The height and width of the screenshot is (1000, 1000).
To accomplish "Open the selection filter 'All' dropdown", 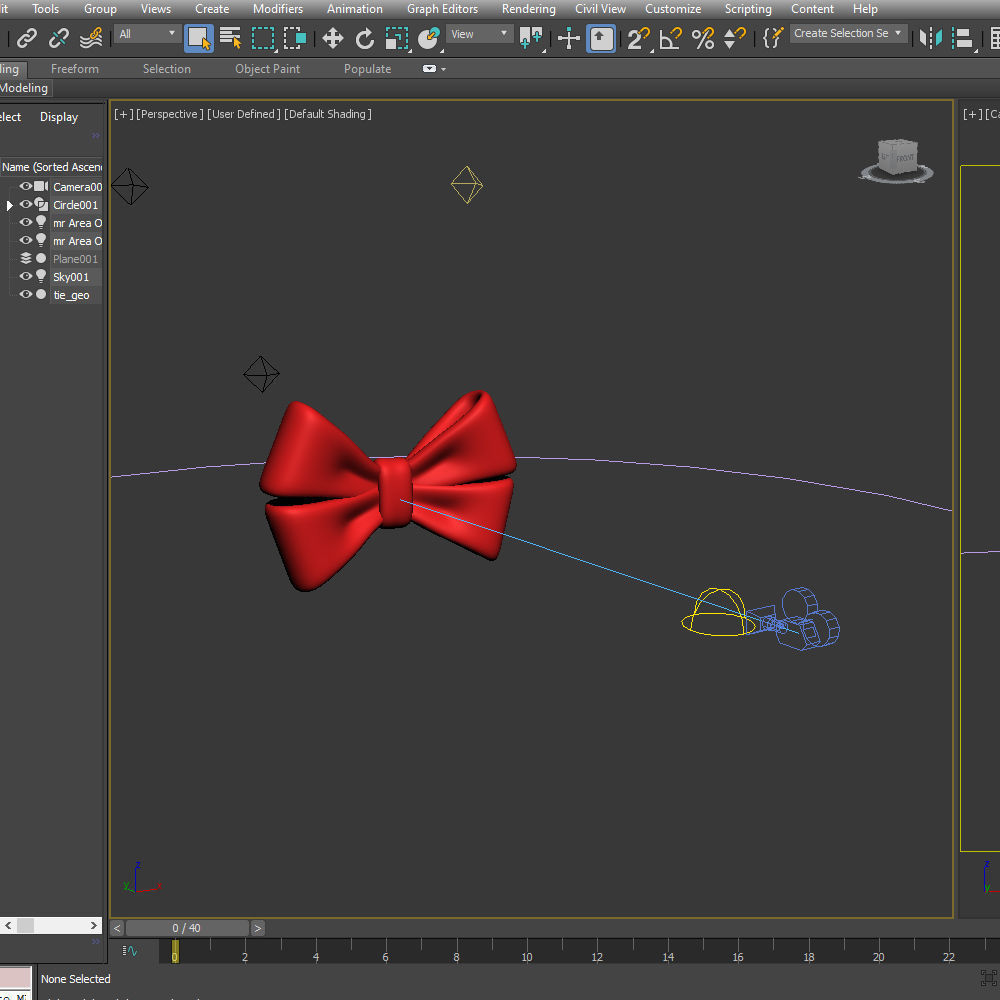I will point(147,34).
